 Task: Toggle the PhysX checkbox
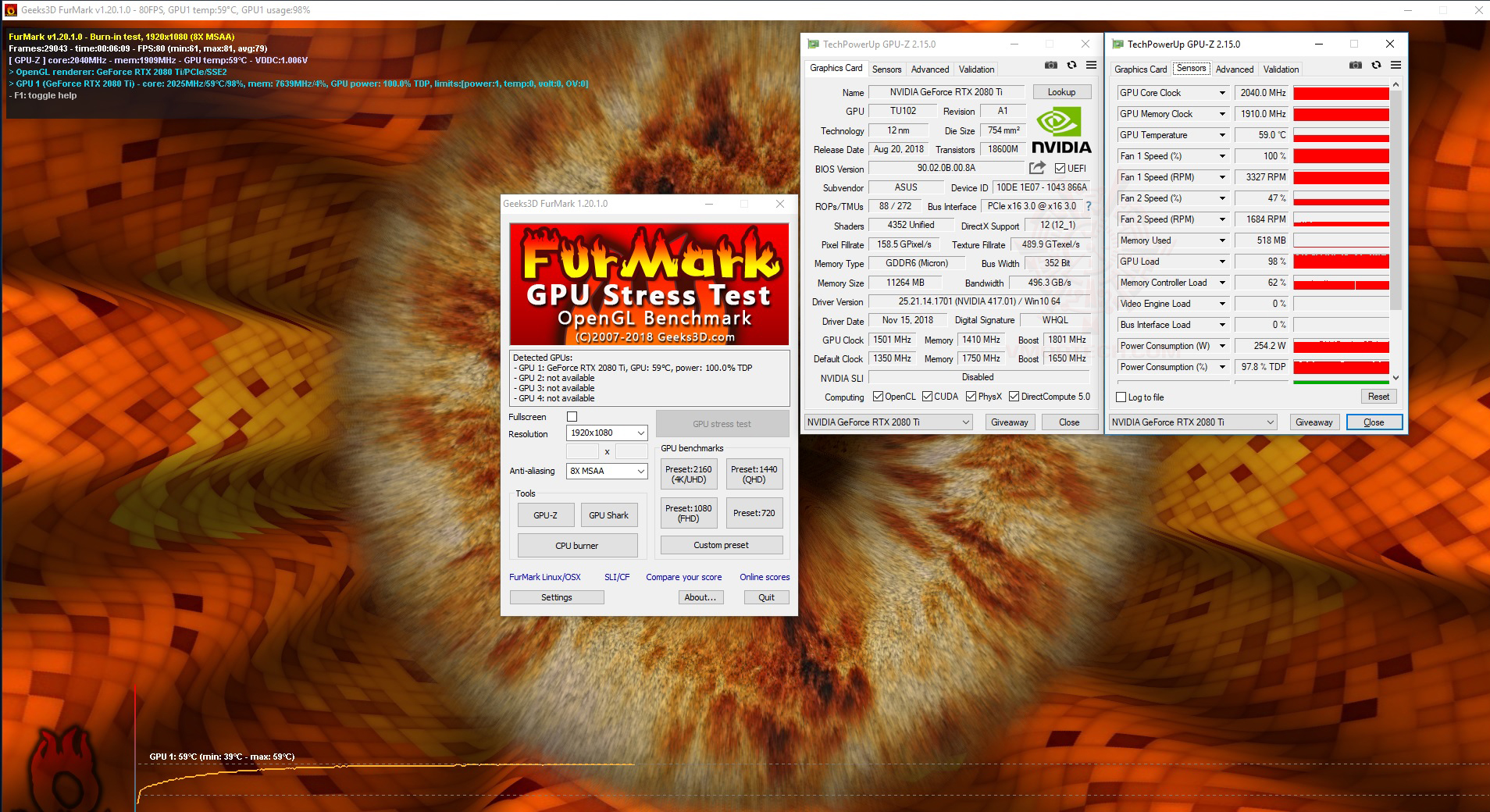(971, 397)
